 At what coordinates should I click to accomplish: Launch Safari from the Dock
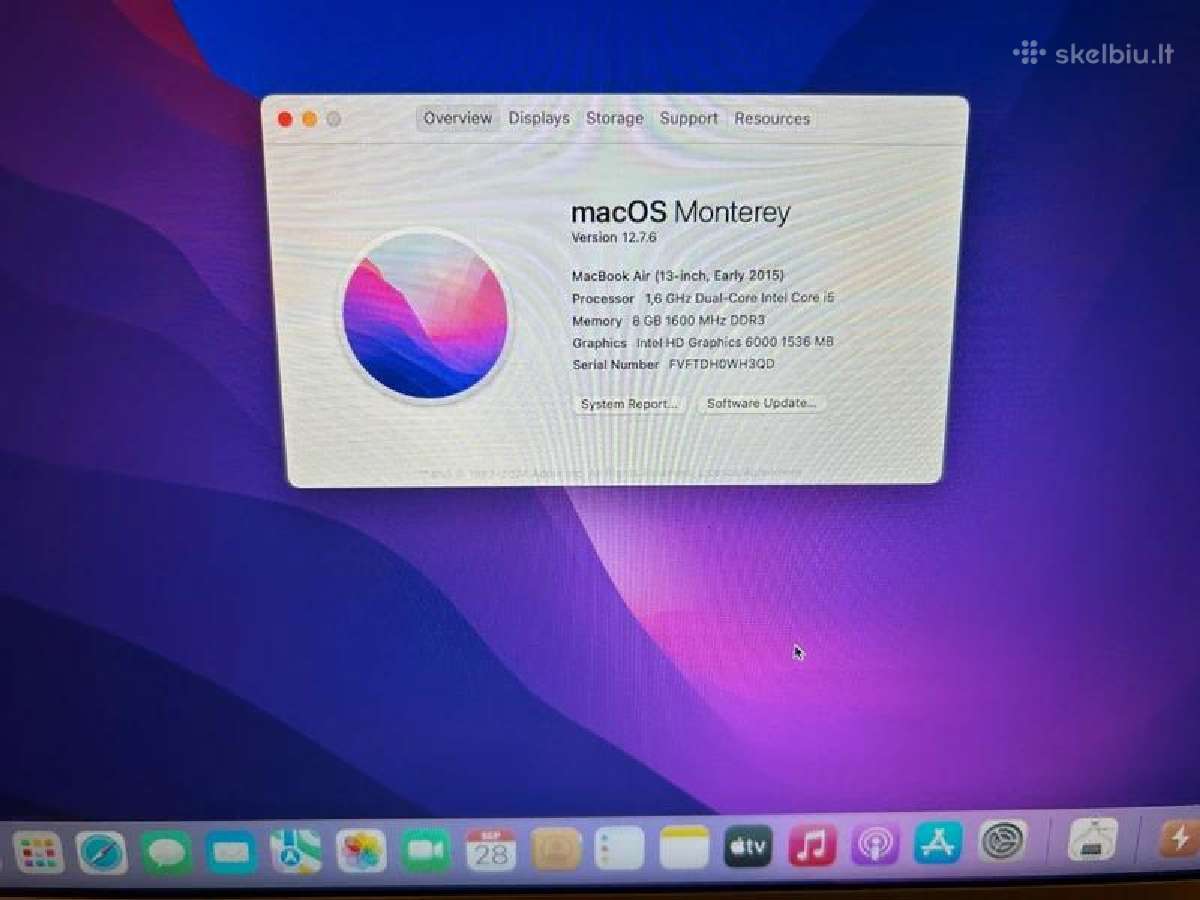click(103, 853)
